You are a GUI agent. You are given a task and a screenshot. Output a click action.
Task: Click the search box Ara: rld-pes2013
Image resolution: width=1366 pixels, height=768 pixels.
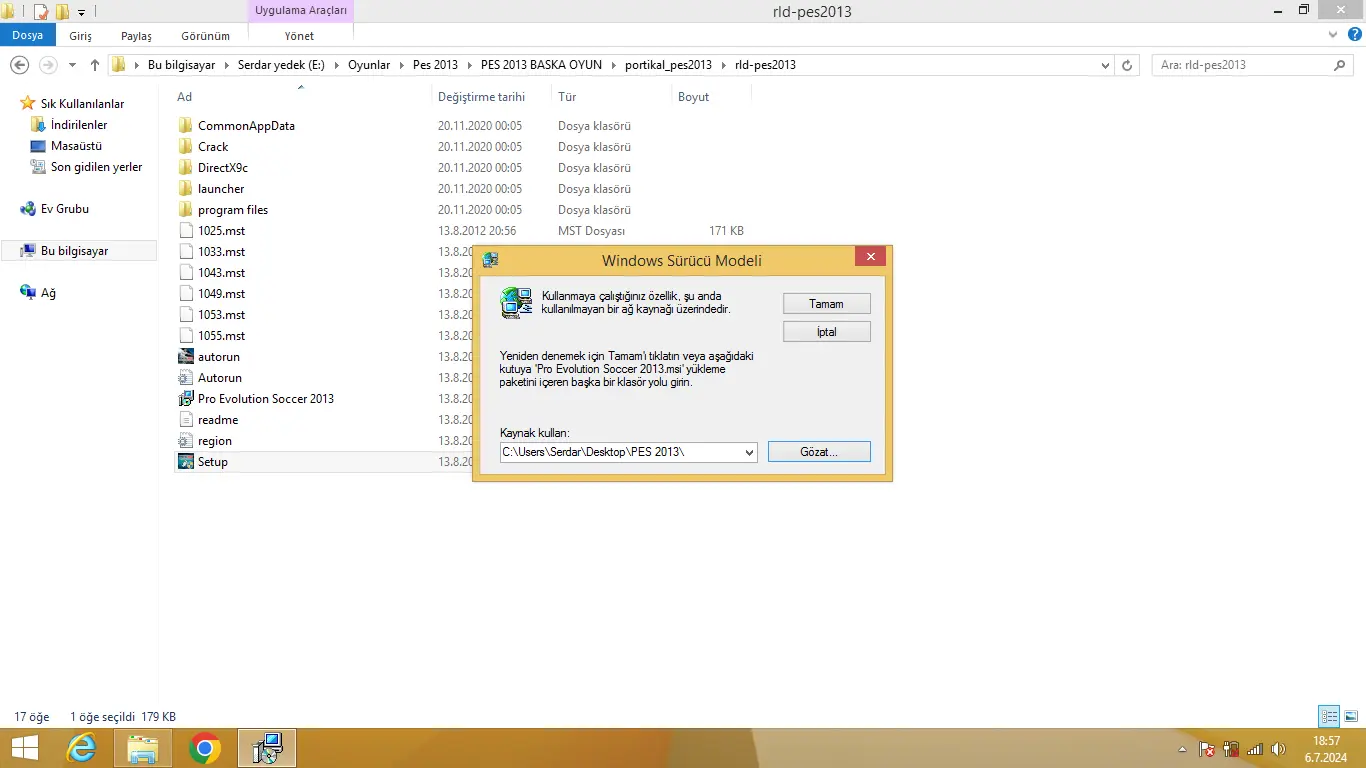[1254, 65]
